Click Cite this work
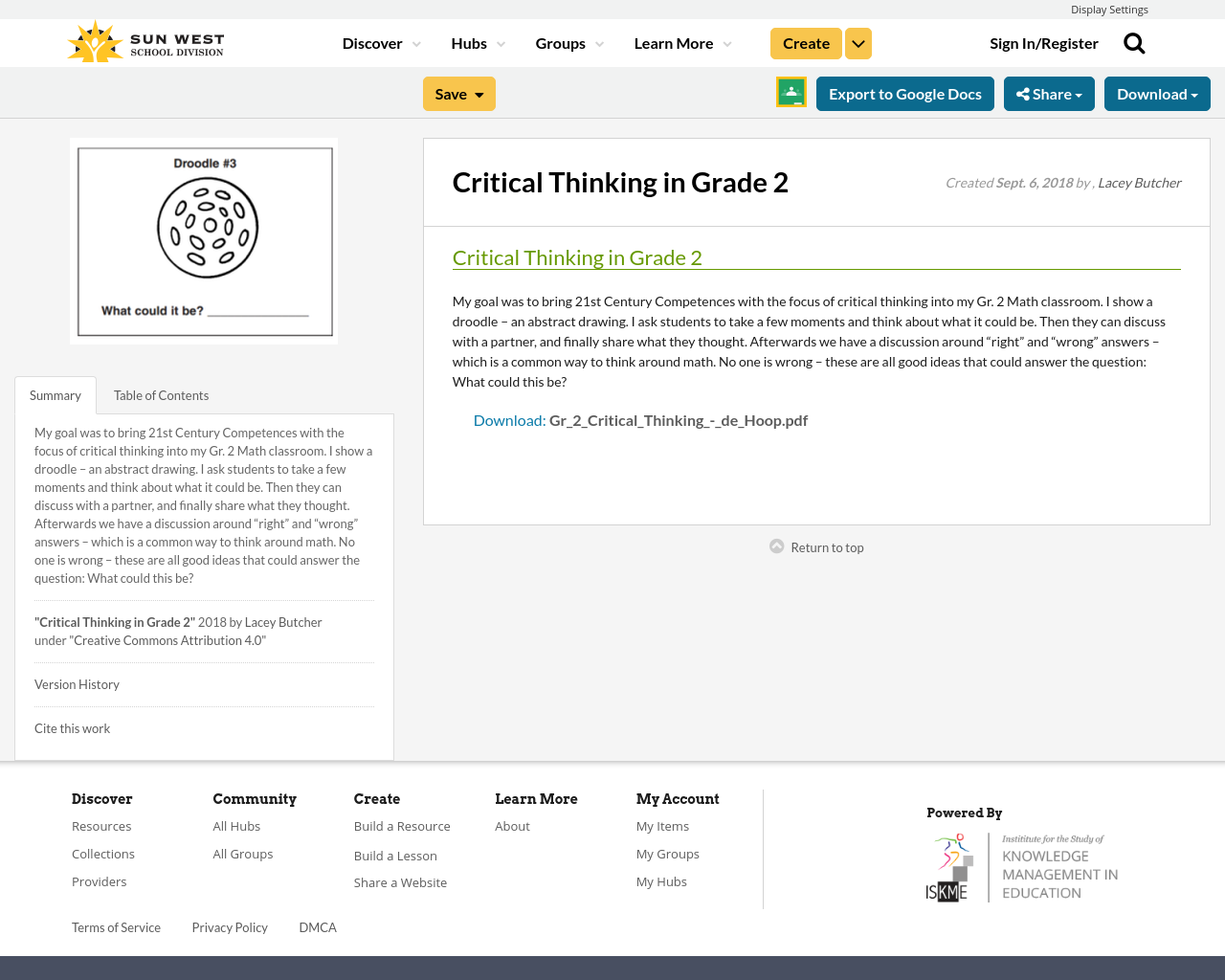Image resolution: width=1225 pixels, height=980 pixels. tap(72, 727)
